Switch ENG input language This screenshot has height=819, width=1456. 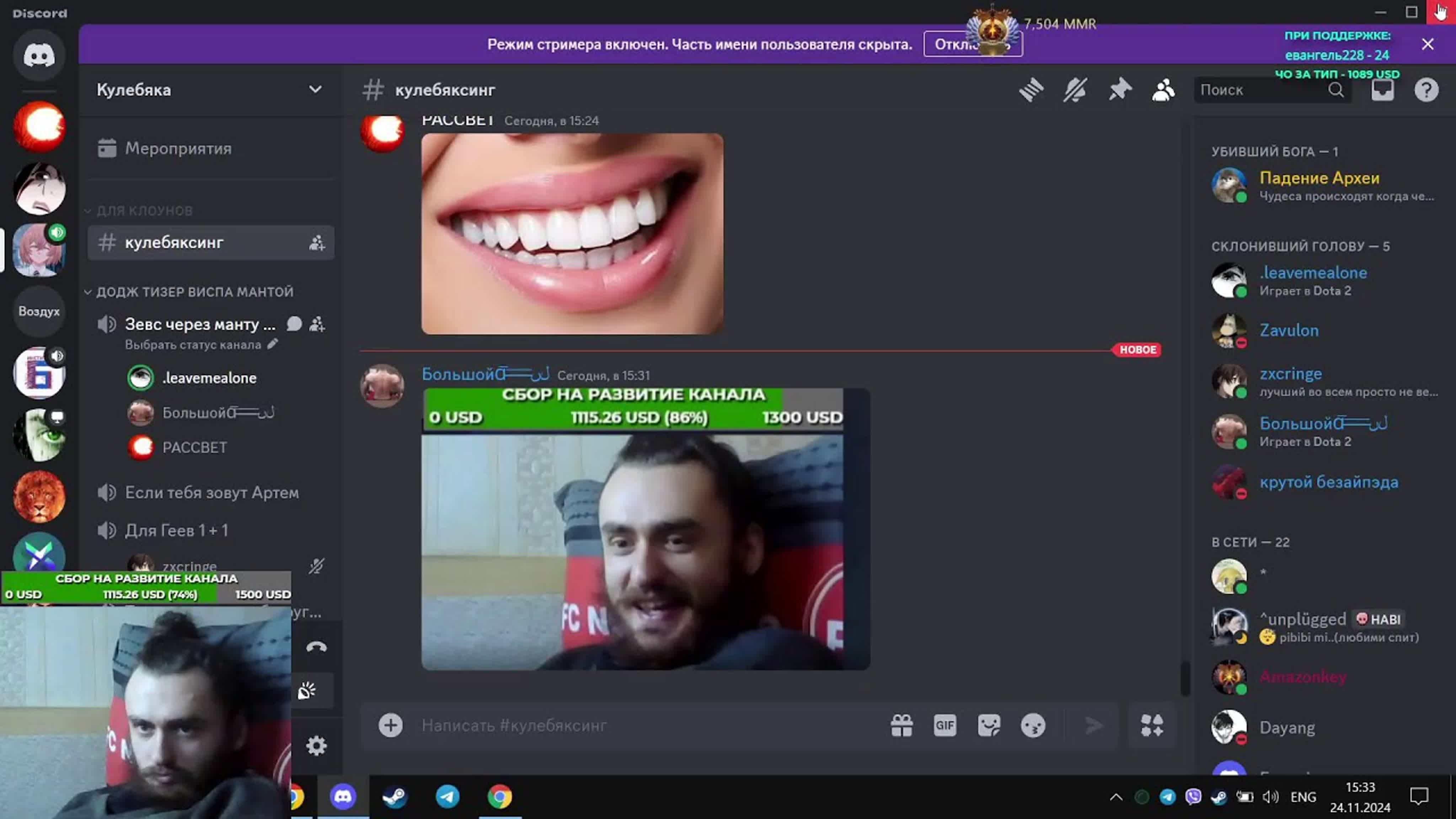1304,797
